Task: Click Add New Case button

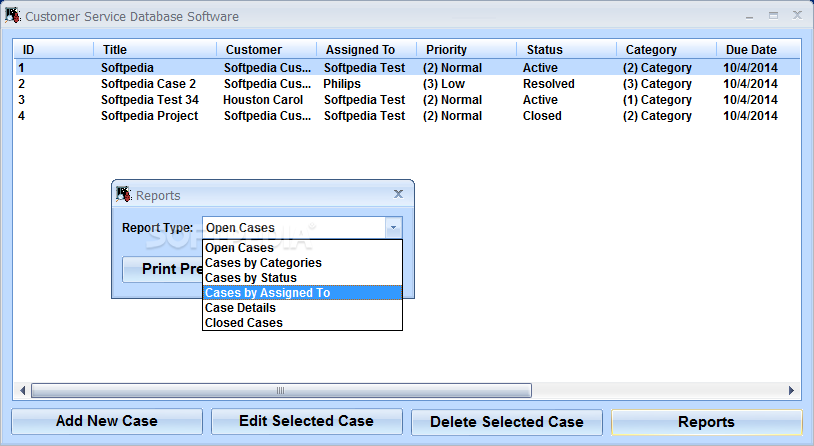Action: [107, 421]
